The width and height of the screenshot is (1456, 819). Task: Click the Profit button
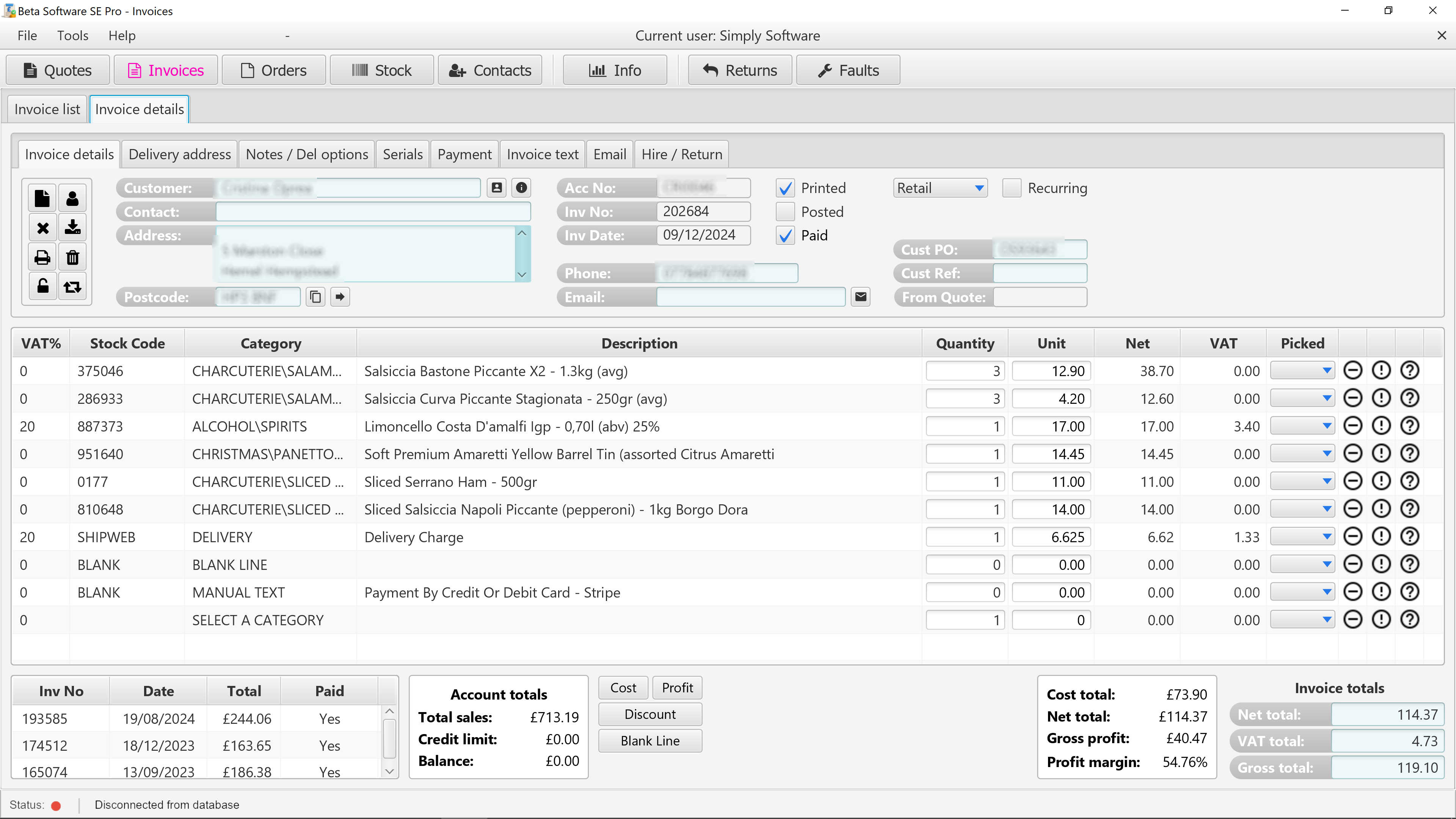point(676,687)
